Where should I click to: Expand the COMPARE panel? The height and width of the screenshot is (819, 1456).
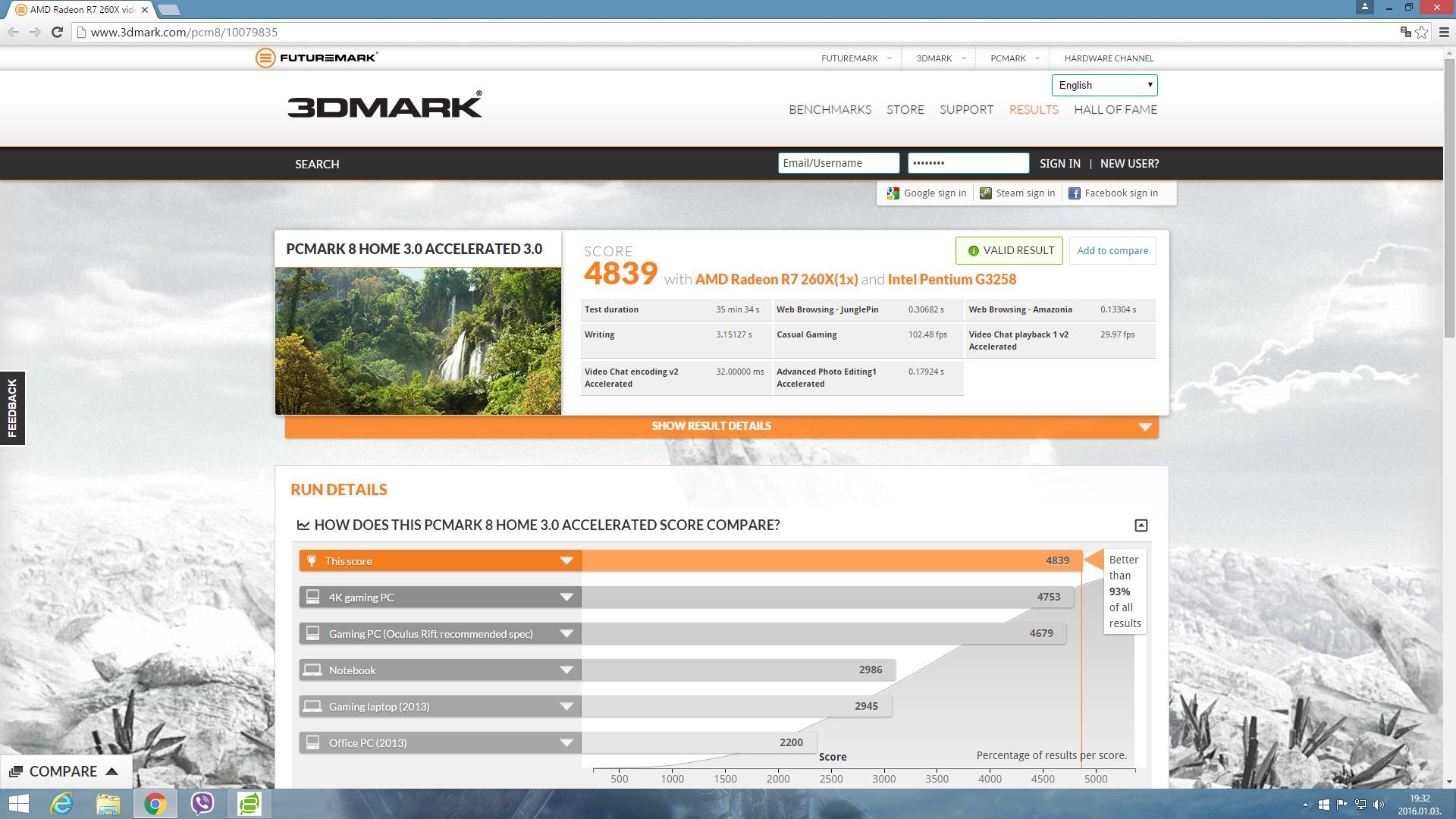click(65, 771)
